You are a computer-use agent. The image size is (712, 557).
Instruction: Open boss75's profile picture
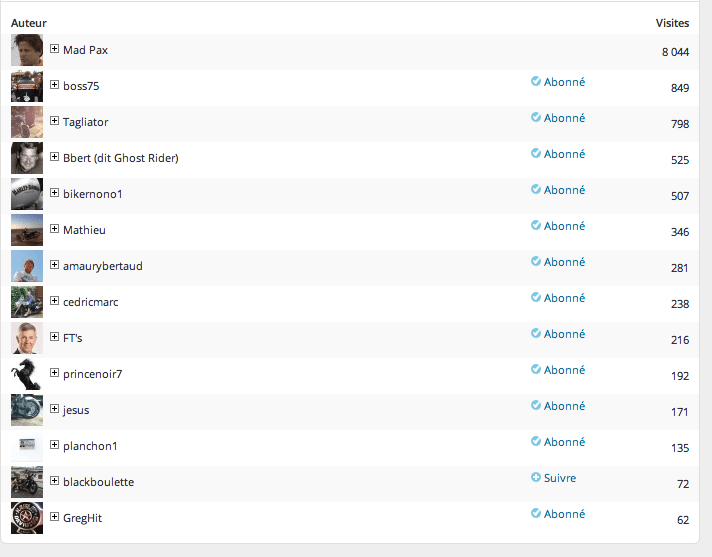pyautogui.click(x=27, y=86)
